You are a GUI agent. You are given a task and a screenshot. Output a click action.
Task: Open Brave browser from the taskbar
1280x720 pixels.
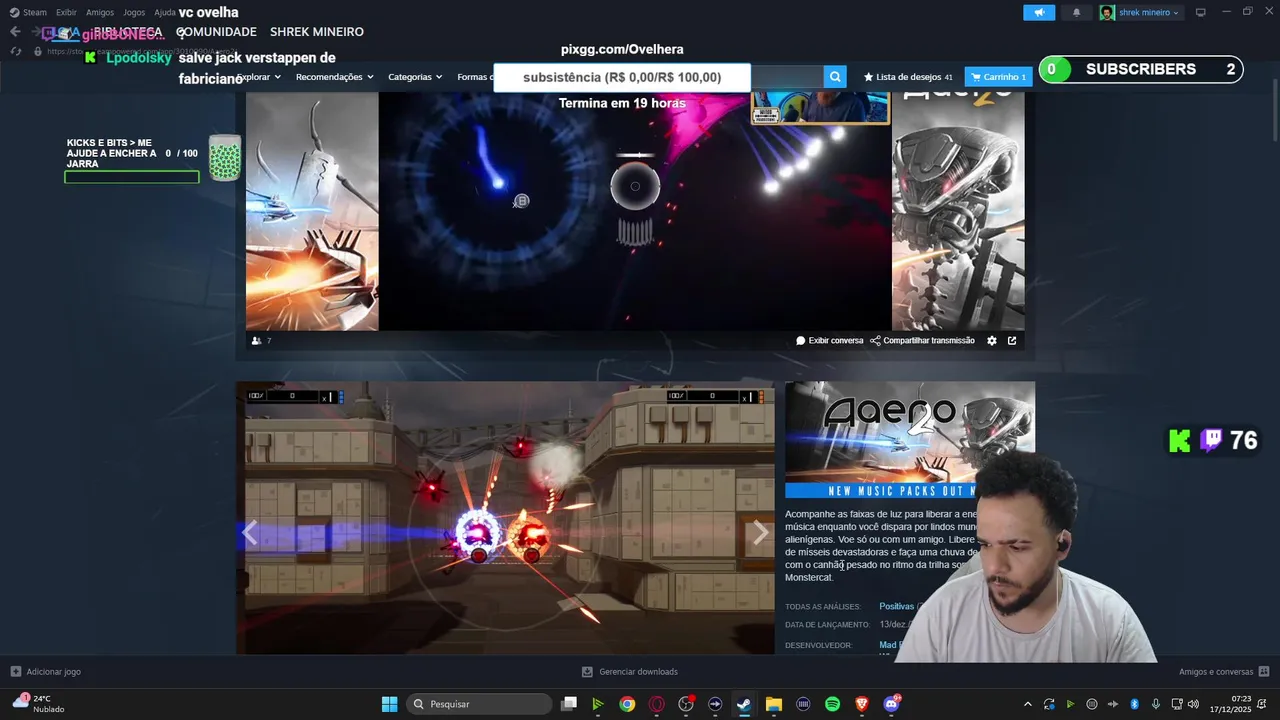[861, 704]
